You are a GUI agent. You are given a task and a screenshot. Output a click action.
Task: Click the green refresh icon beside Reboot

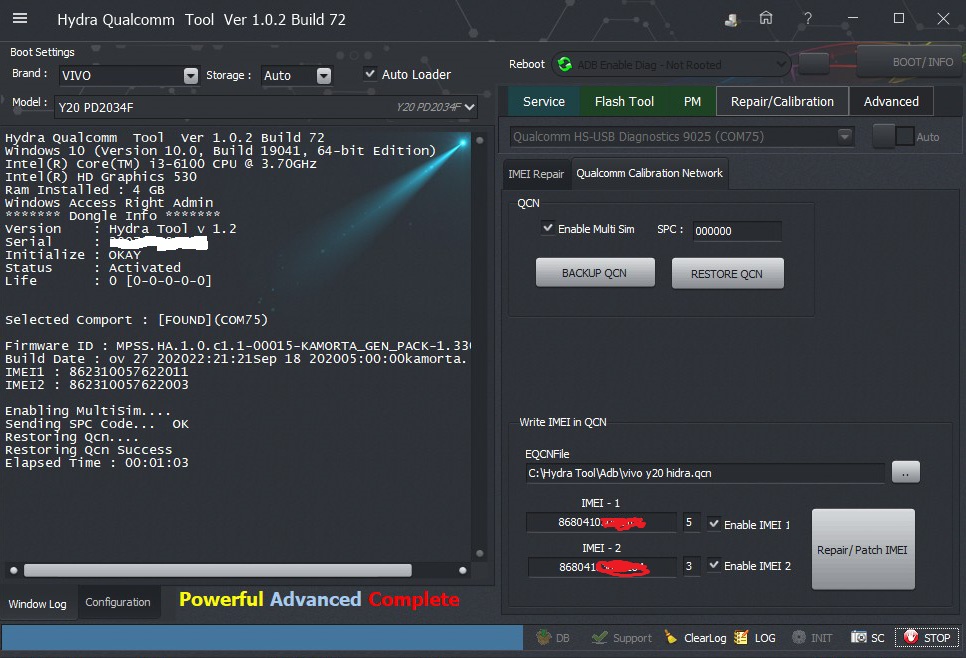pos(564,64)
